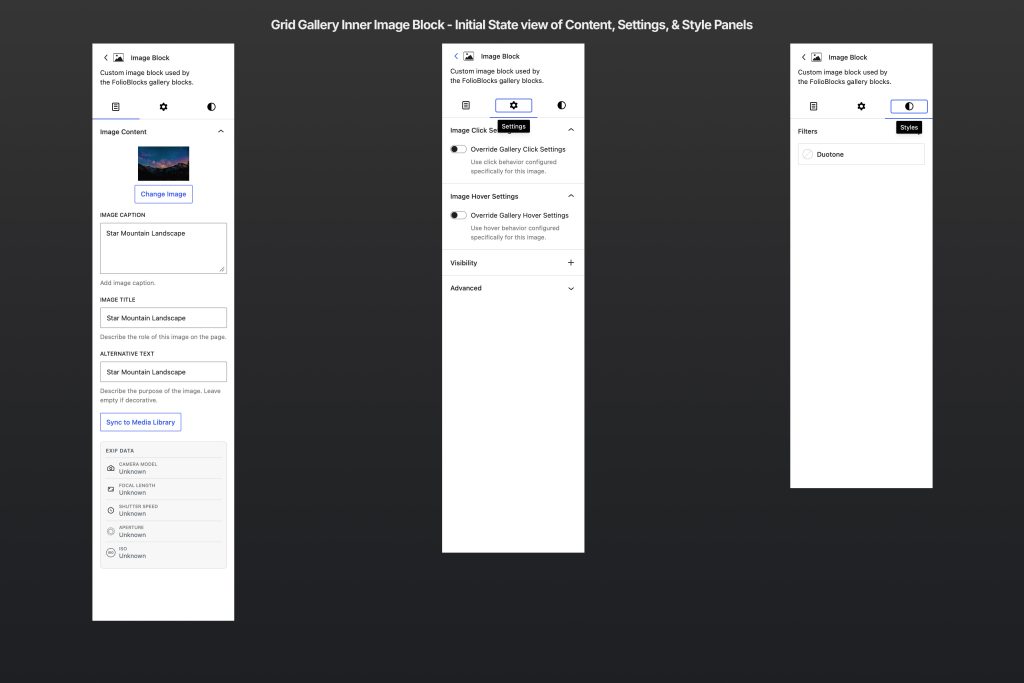
Task: Click Override Gallery Hover Settings label
Action: point(519,215)
